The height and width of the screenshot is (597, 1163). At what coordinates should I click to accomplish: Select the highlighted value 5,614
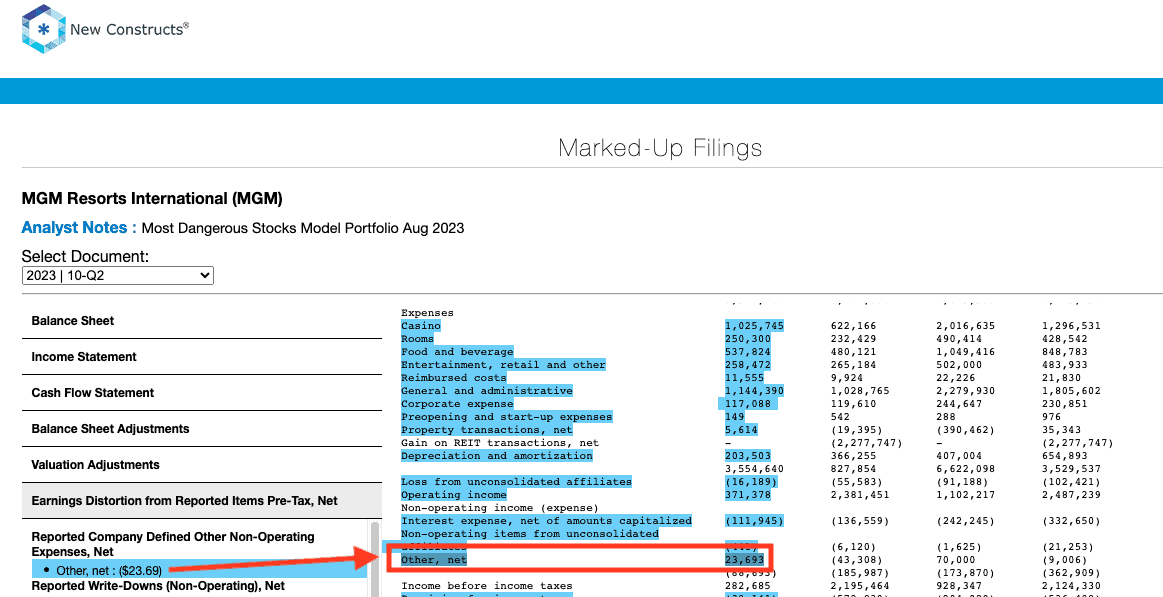pos(741,429)
